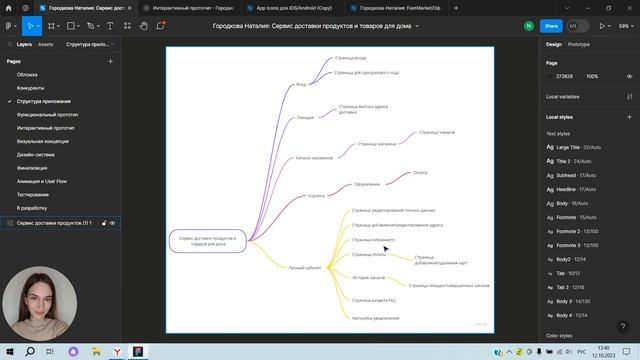
Task: Select the Text tool
Action: (x=110, y=26)
